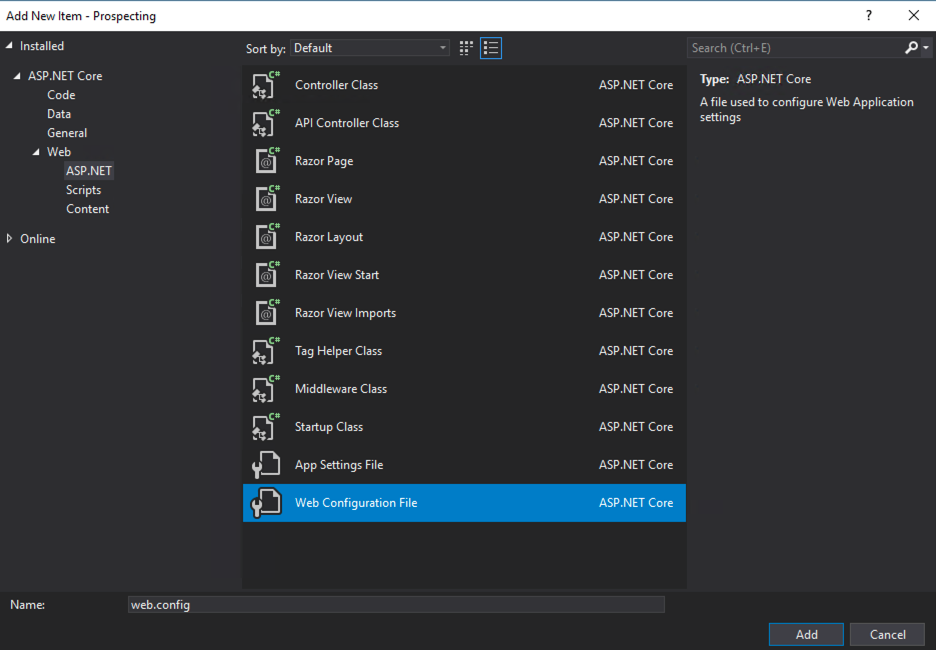This screenshot has height=650, width=936.
Task: Switch to medium icons view
Action: coord(466,47)
